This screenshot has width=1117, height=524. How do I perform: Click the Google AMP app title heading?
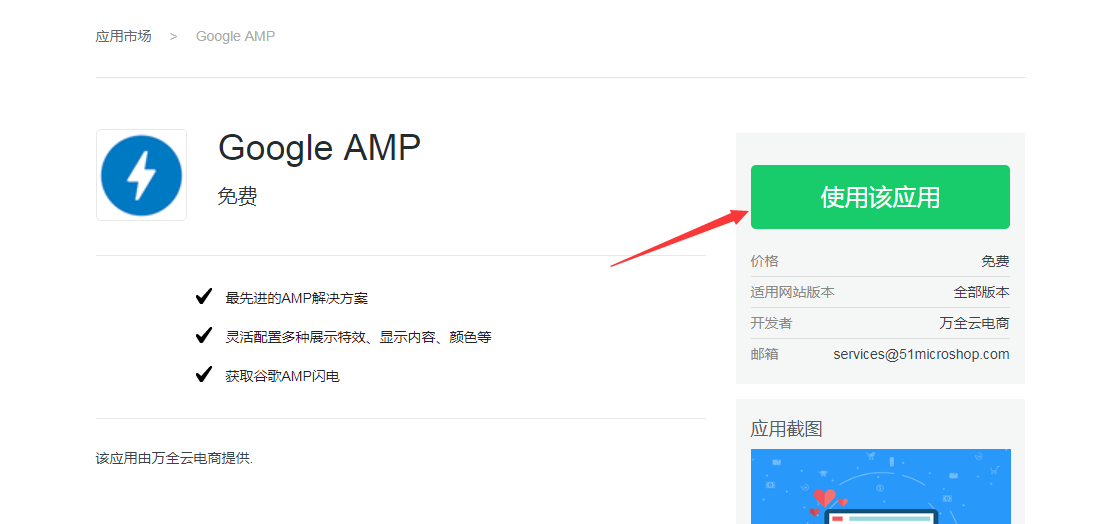[319, 148]
